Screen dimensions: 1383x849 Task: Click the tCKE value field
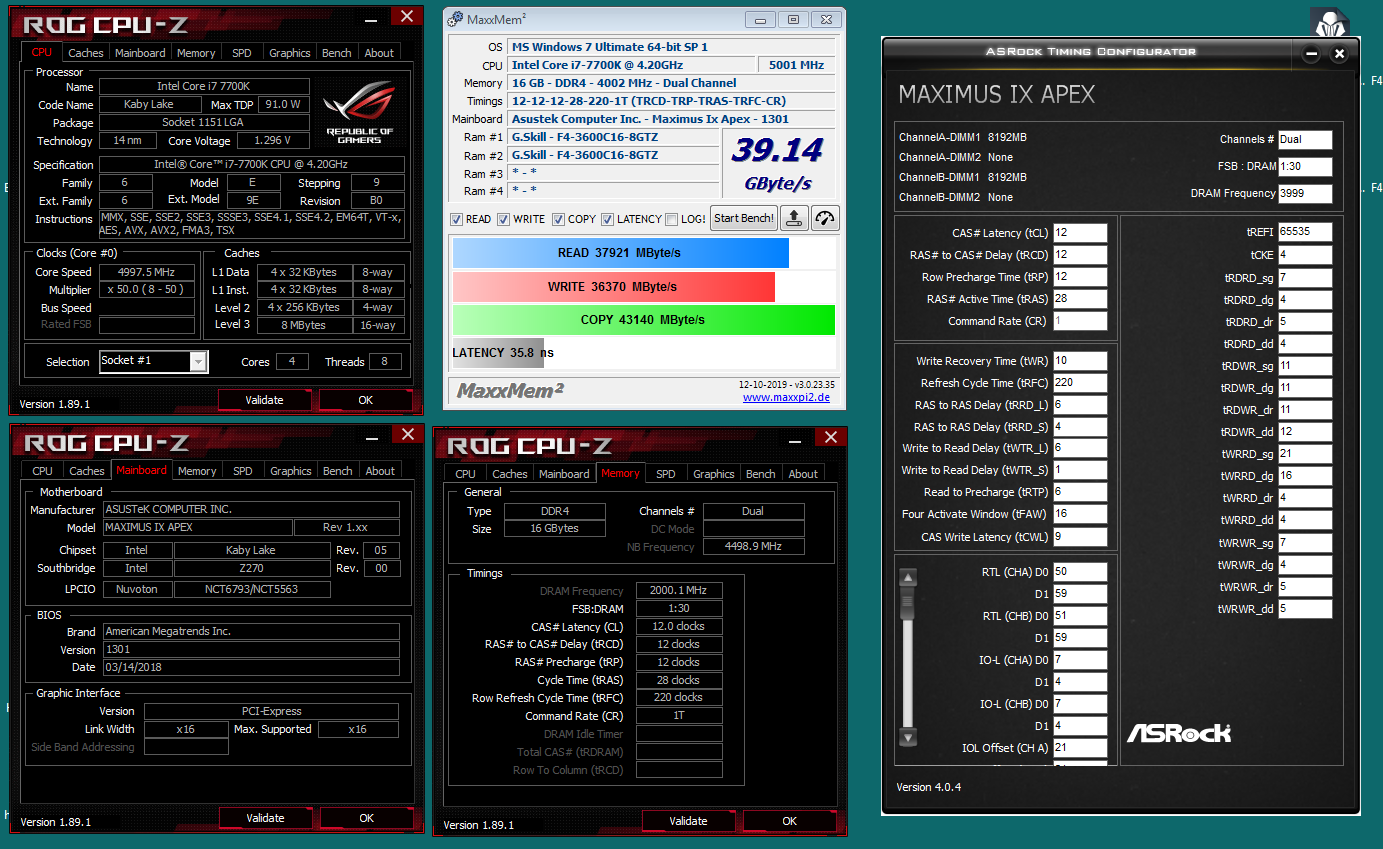tap(1304, 255)
